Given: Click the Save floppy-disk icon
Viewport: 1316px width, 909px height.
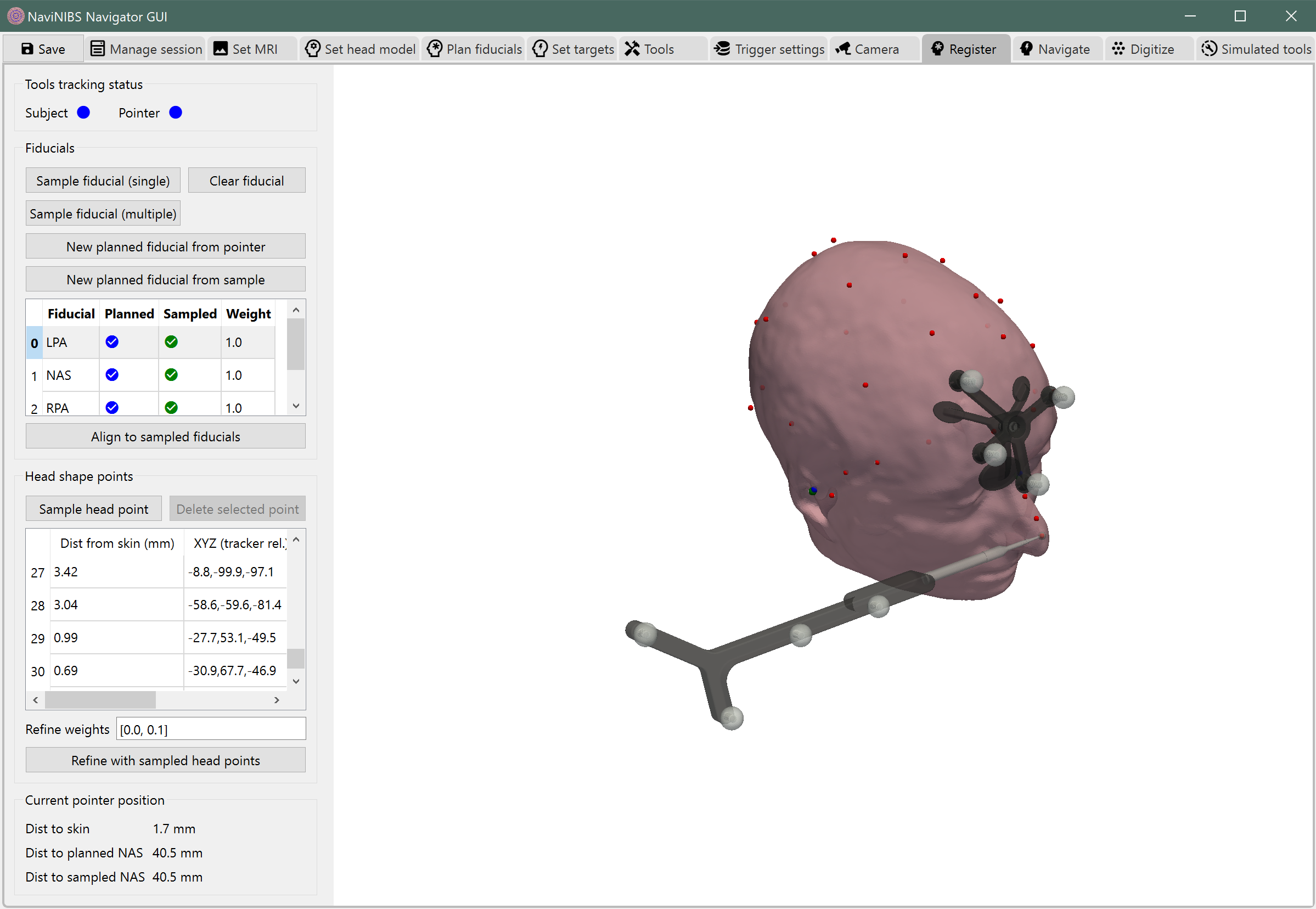Looking at the screenshot, I should (27, 49).
